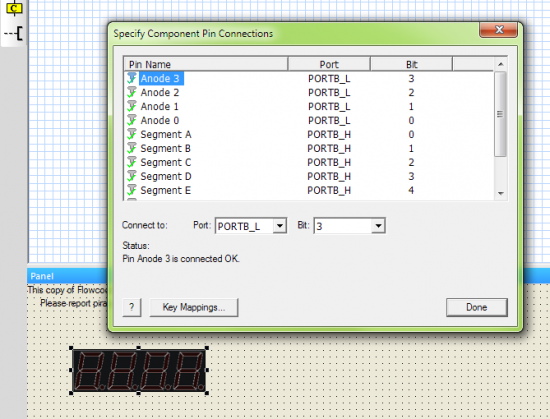Click the pin icon beside Anode 1

[x=132, y=106]
